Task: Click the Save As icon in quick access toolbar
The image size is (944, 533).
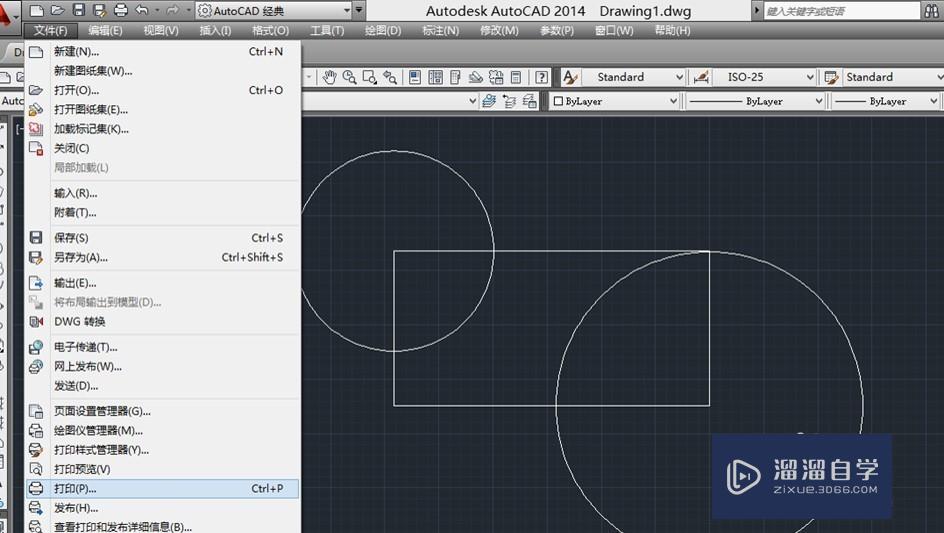Action: pos(99,10)
